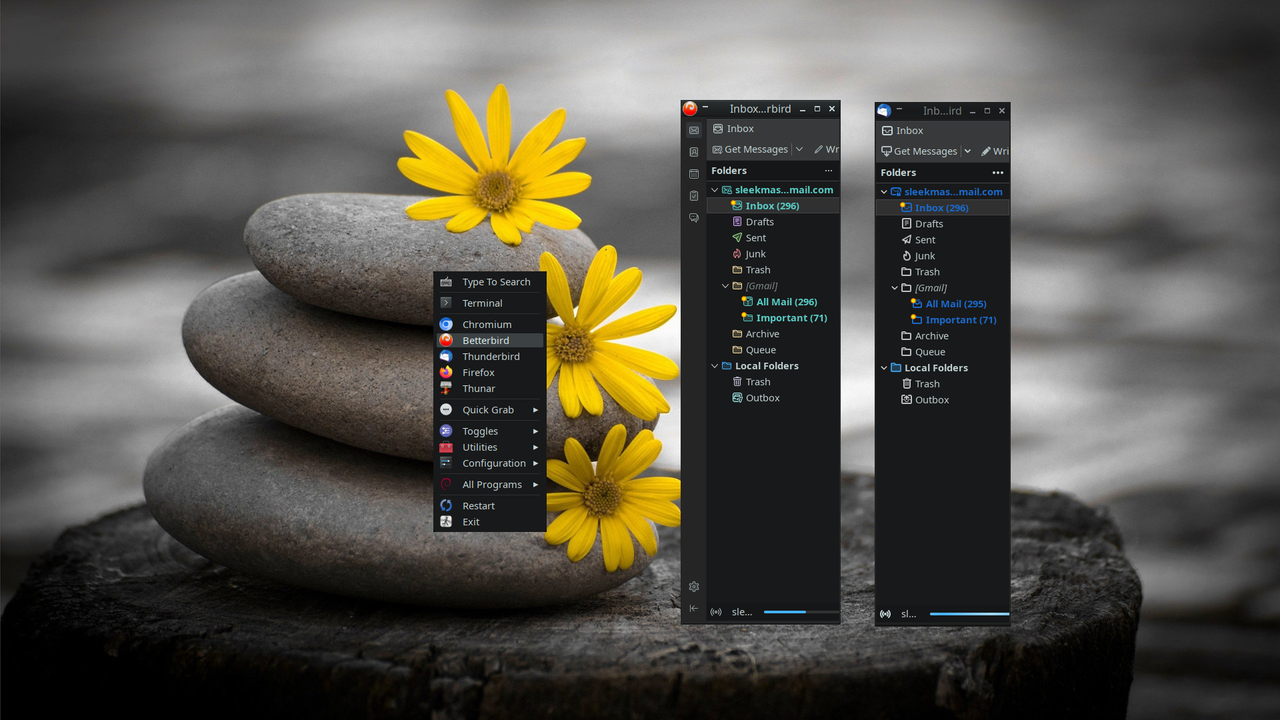1280x720 pixels.
Task: Click Type To Search in launcher menu
Action: [x=490, y=282]
